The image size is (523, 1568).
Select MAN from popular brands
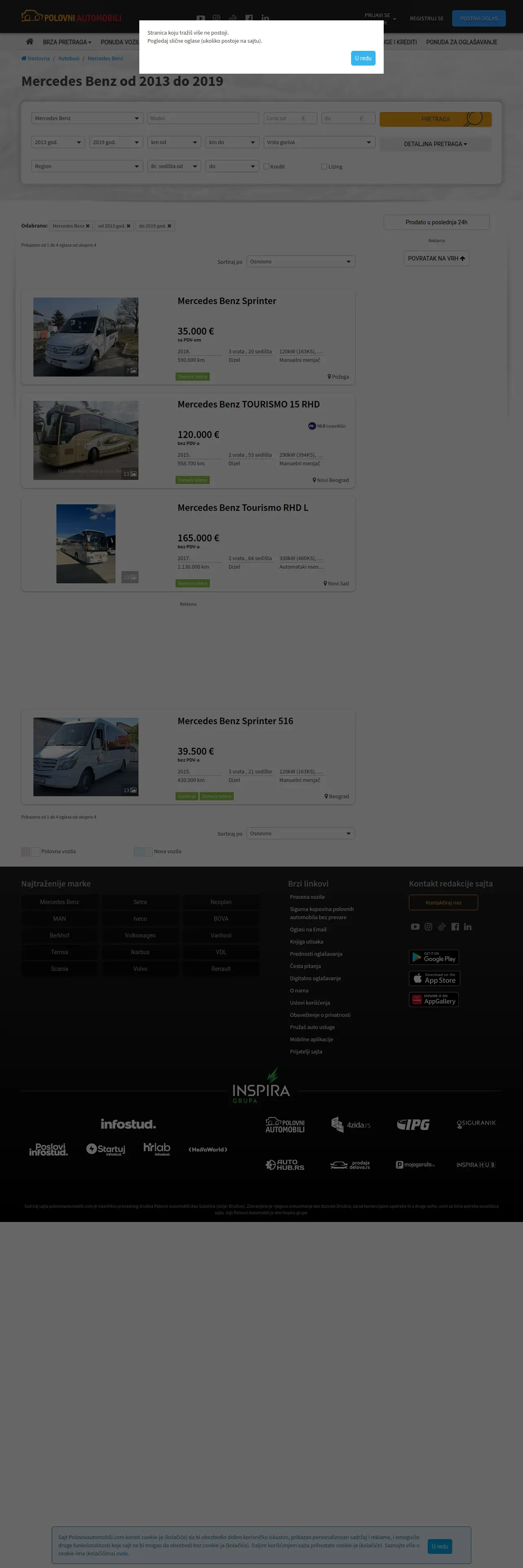(x=59, y=918)
